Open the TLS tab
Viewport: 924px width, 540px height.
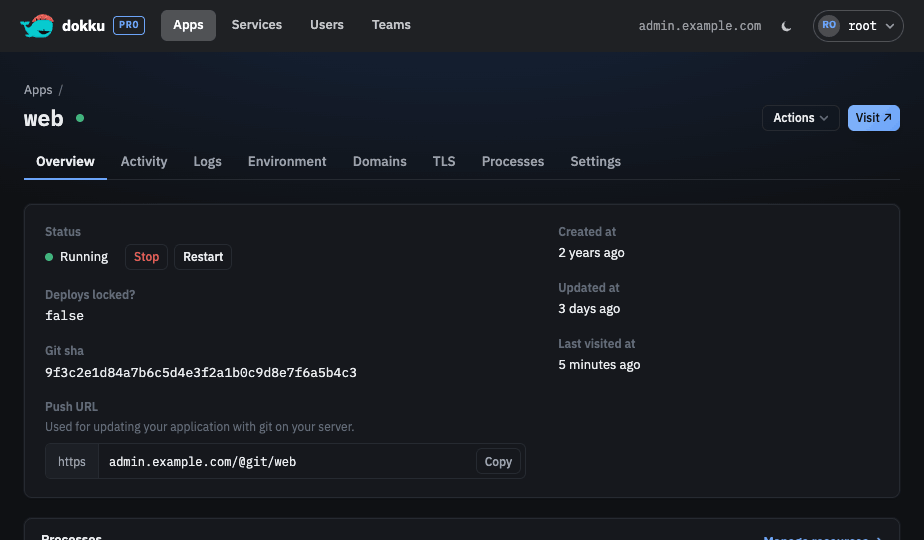coord(444,162)
